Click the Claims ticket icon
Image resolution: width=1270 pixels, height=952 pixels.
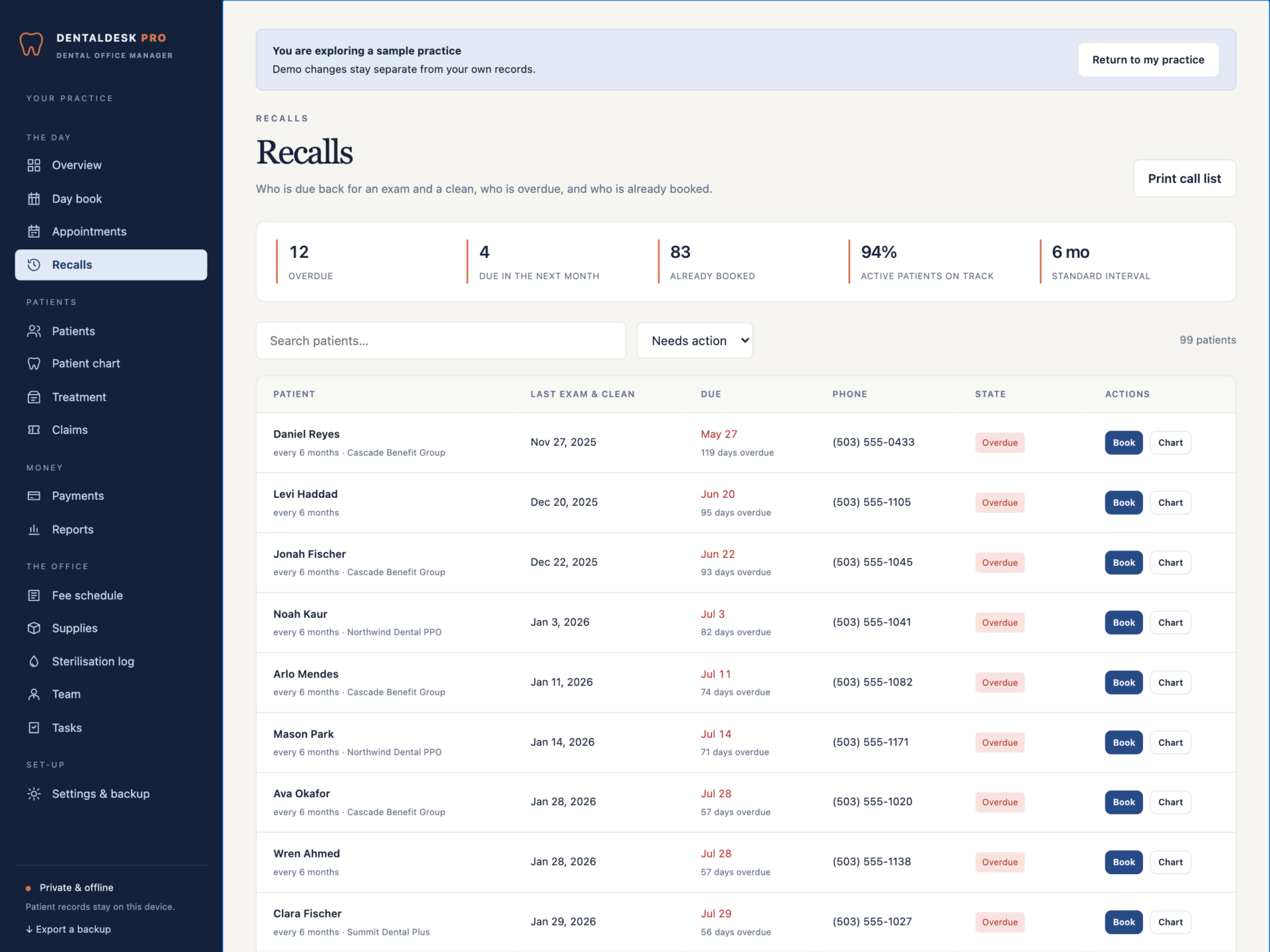(34, 430)
